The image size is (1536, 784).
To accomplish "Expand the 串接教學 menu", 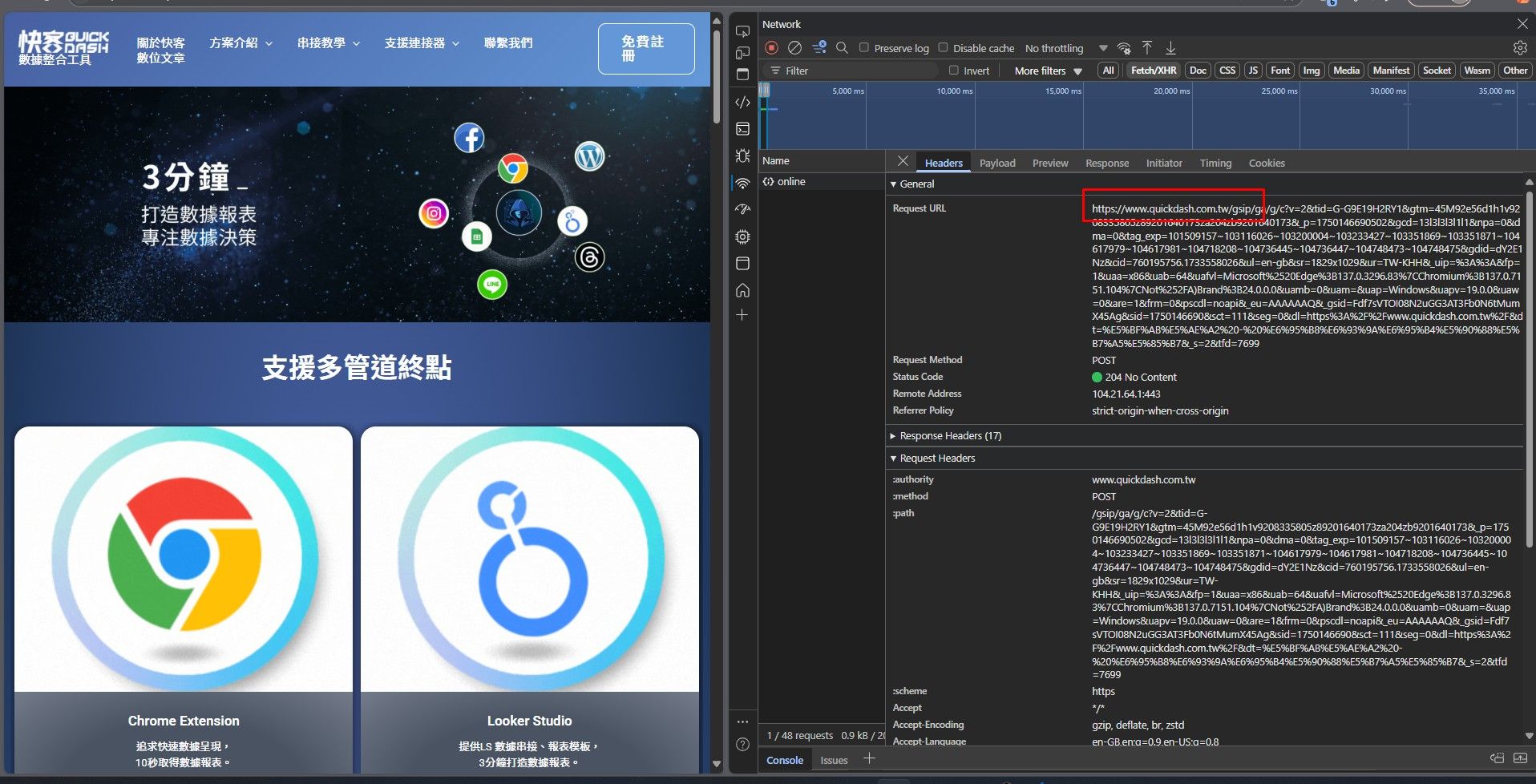I will [329, 42].
